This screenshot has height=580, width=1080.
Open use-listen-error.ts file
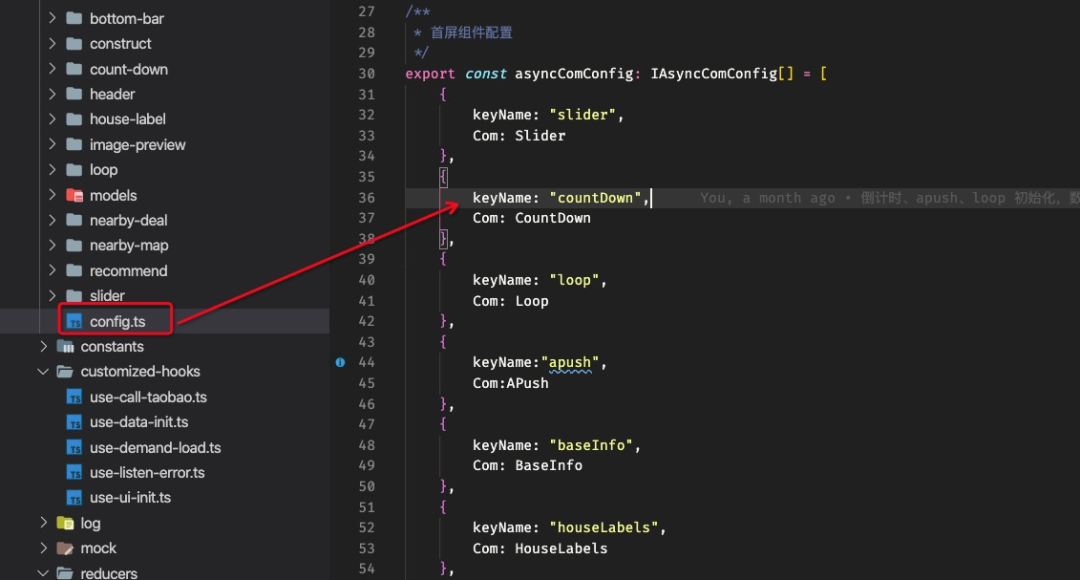coord(147,473)
